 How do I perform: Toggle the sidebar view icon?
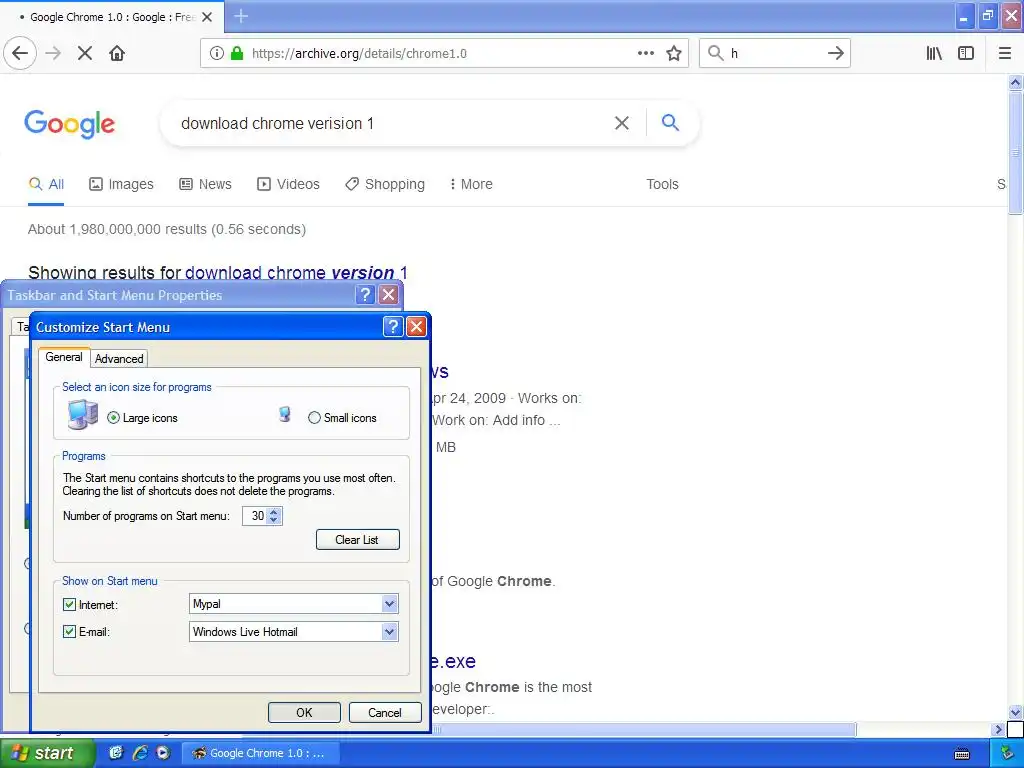pos(966,53)
